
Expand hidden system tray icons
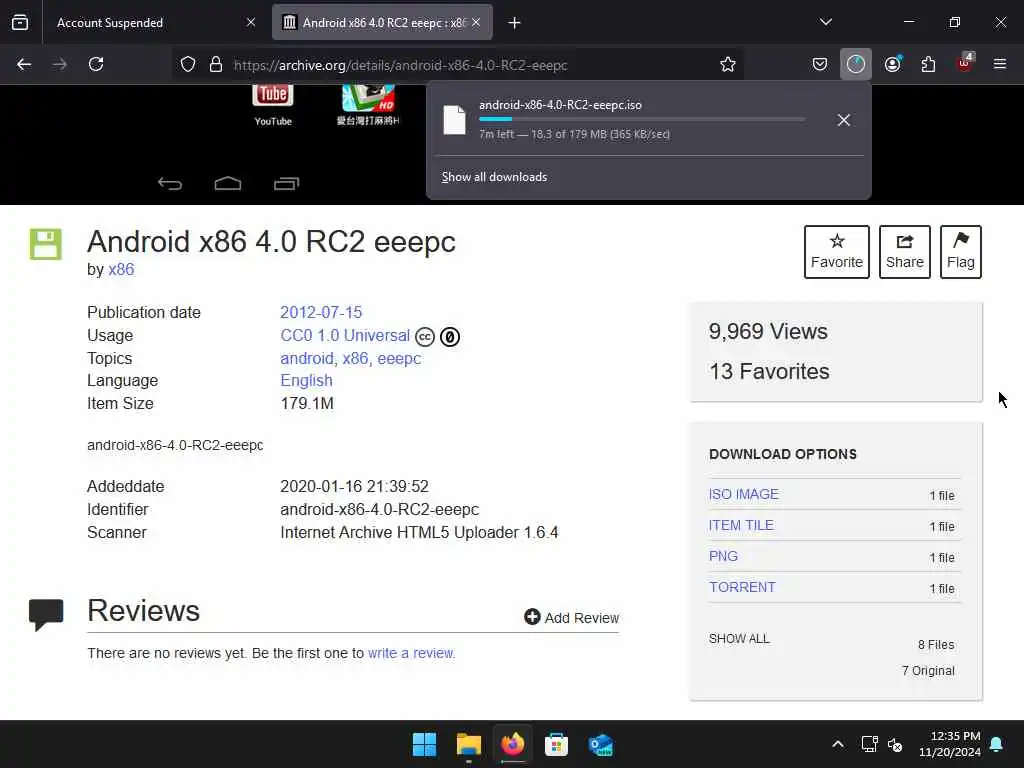[838, 744]
